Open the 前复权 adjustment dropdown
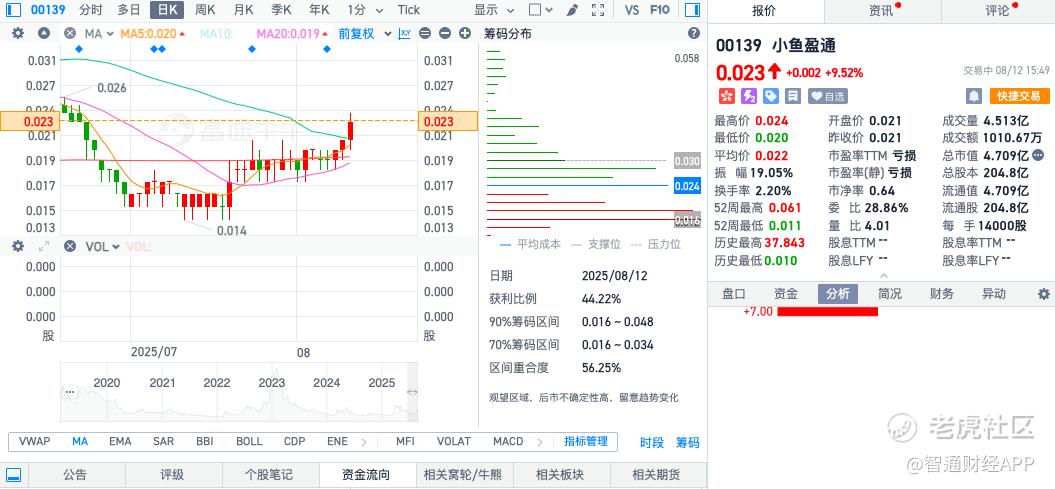The image size is (1055, 489). point(357,33)
